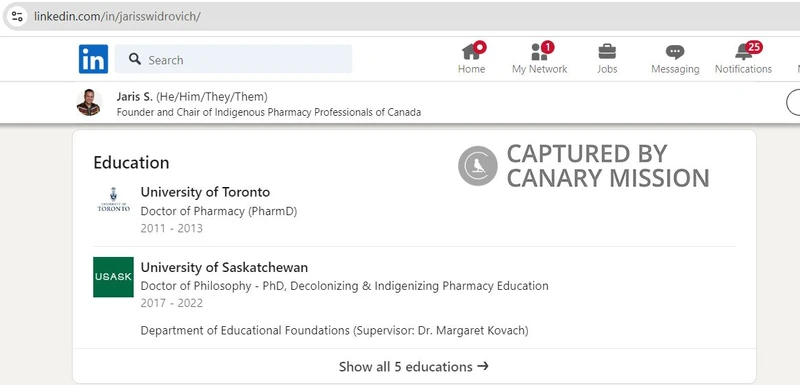This screenshot has width=800, height=385.
Task: Click the University of Toronto logo
Action: tap(113, 199)
